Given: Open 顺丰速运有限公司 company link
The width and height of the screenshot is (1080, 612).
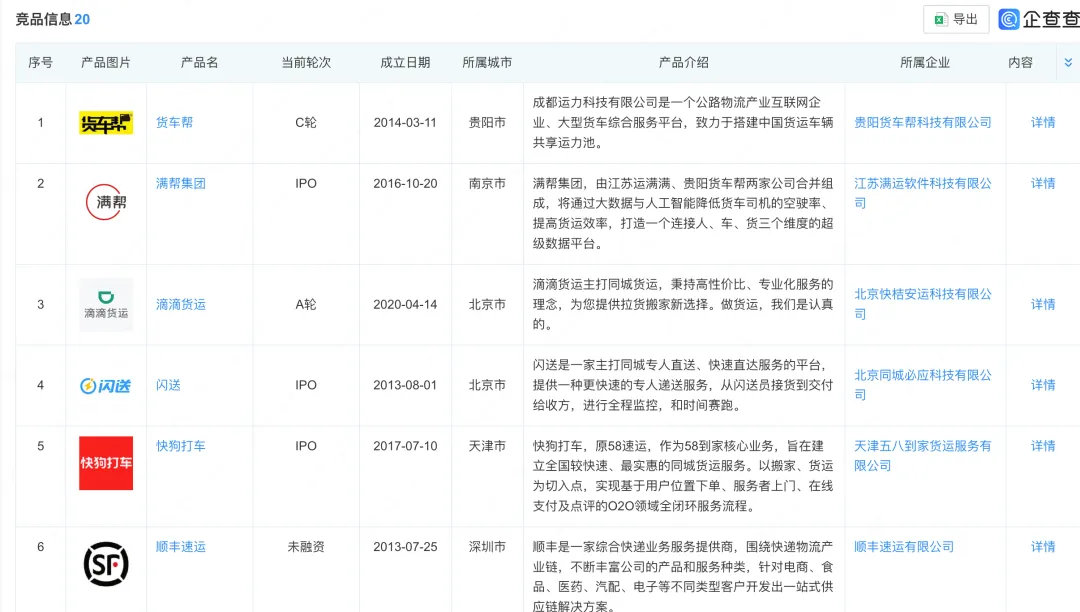Looking at the screenshot, I should pos(904,547).
